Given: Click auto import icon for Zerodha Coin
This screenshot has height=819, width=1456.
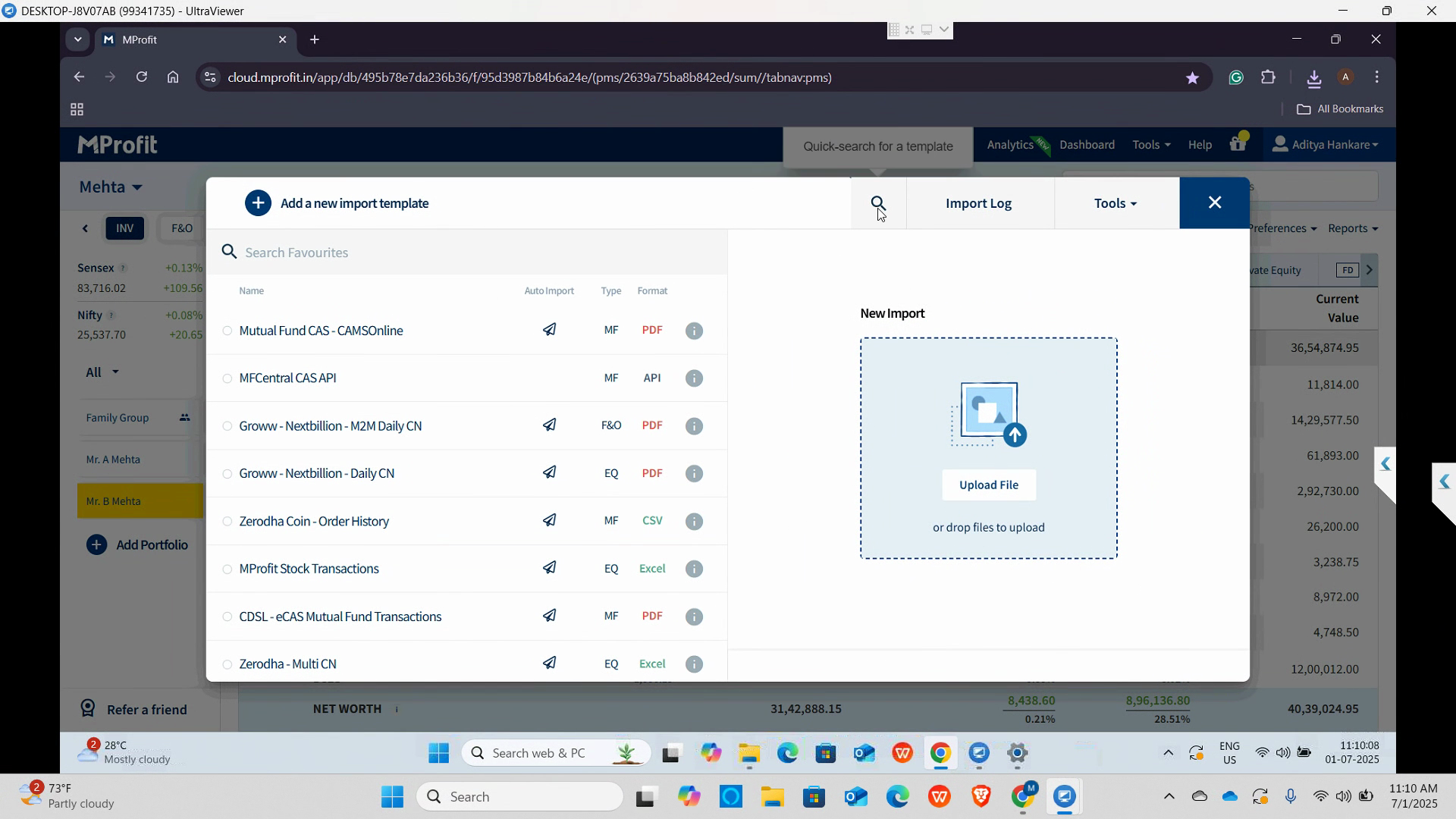Looking at the screenshot, I should click(x=550, y=520).
